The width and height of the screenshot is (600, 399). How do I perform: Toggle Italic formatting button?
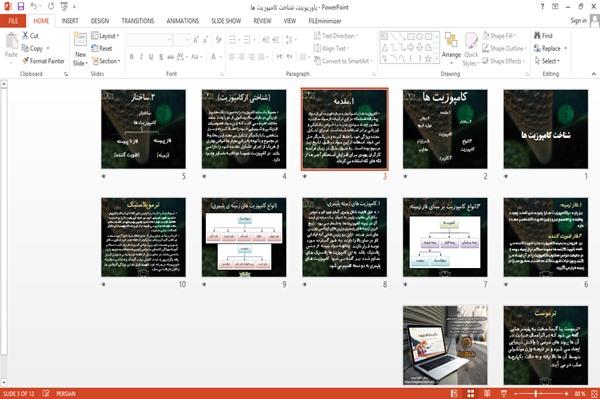(x=141, y=57)
